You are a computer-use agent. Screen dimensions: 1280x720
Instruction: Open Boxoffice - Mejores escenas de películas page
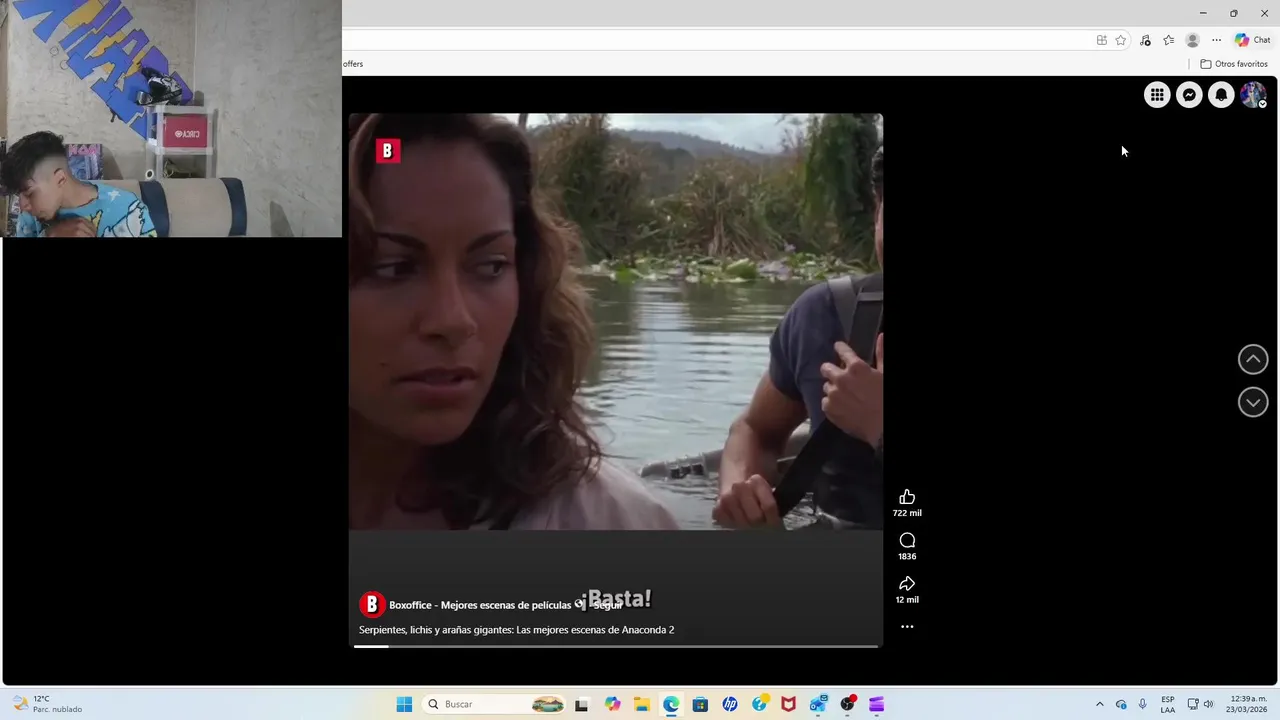coord(480,605)
